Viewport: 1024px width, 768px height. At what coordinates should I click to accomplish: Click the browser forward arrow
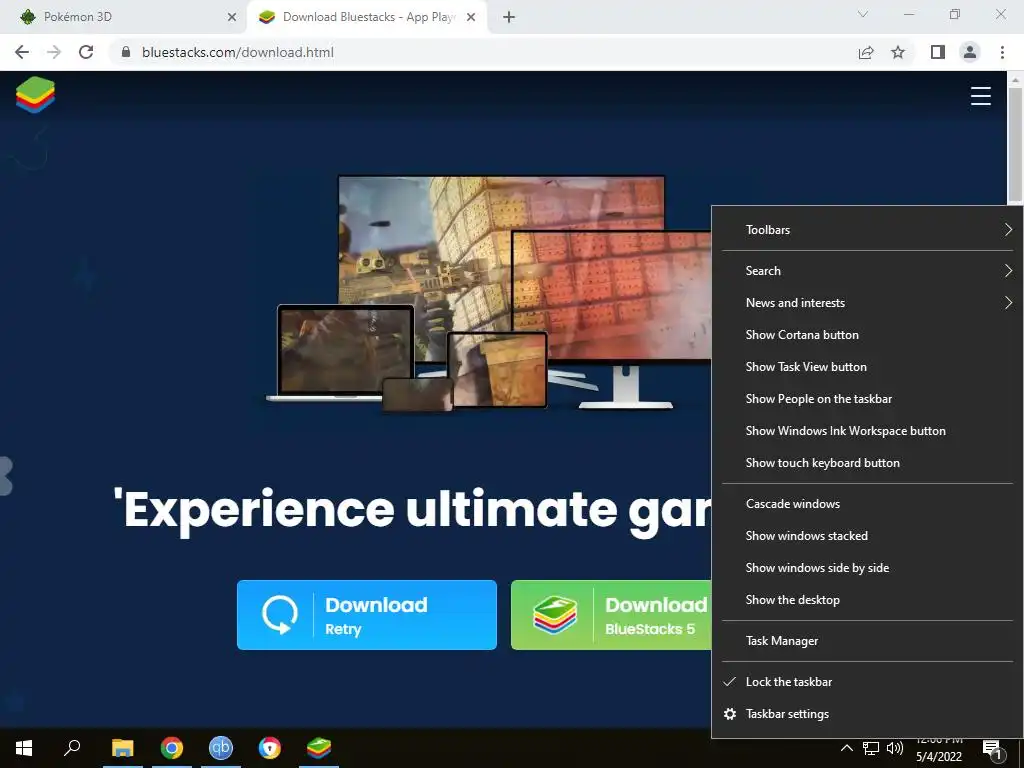[54, 52]
